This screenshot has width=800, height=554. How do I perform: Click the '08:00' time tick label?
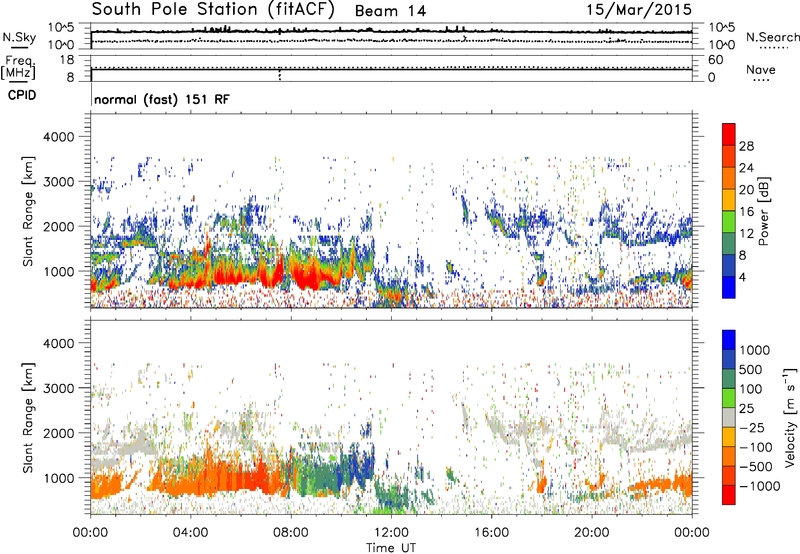point(291,533)
